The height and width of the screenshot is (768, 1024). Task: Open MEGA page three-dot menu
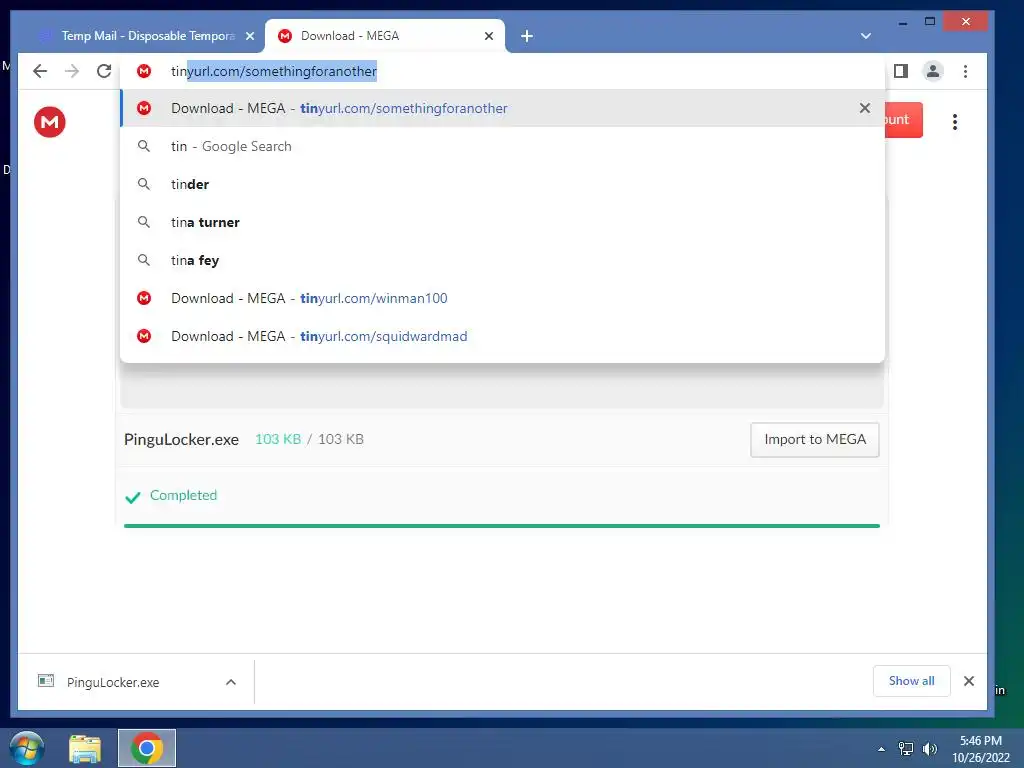[955, 122]
